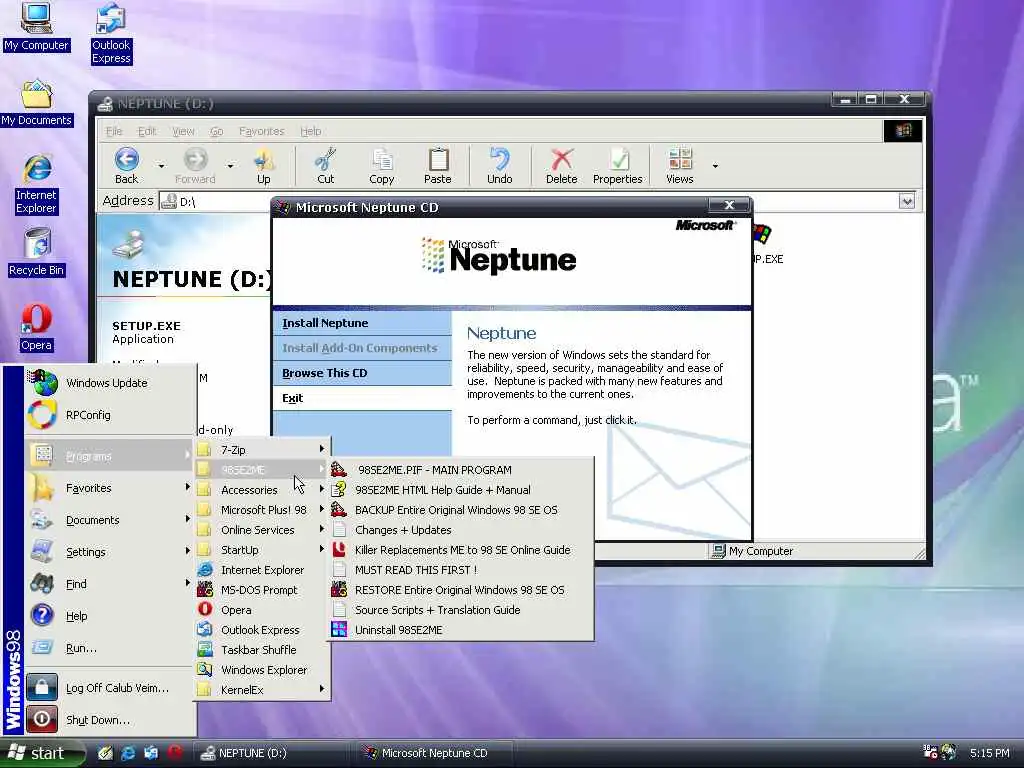Click Exit in Neptune CD dialog

[x=362, y=398]
